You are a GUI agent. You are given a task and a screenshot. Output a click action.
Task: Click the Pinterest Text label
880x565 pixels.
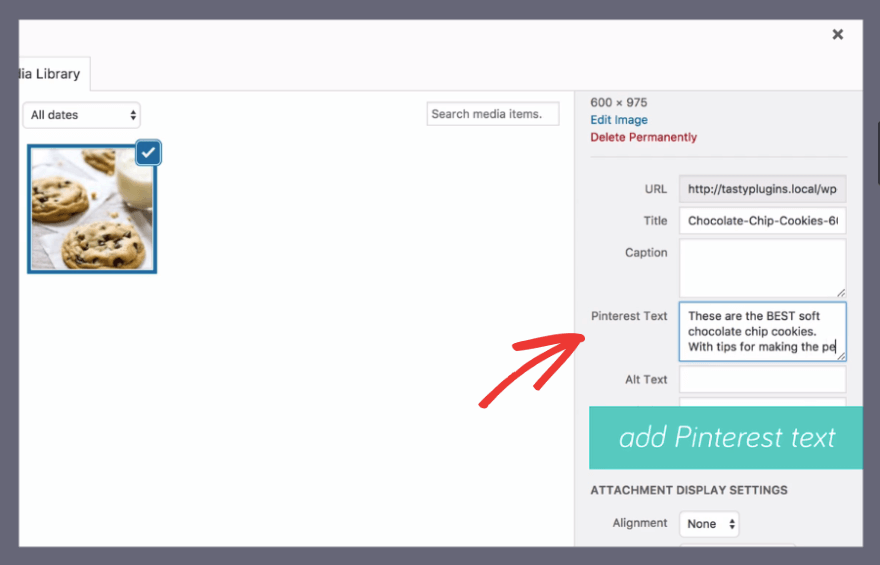[629, 316]
